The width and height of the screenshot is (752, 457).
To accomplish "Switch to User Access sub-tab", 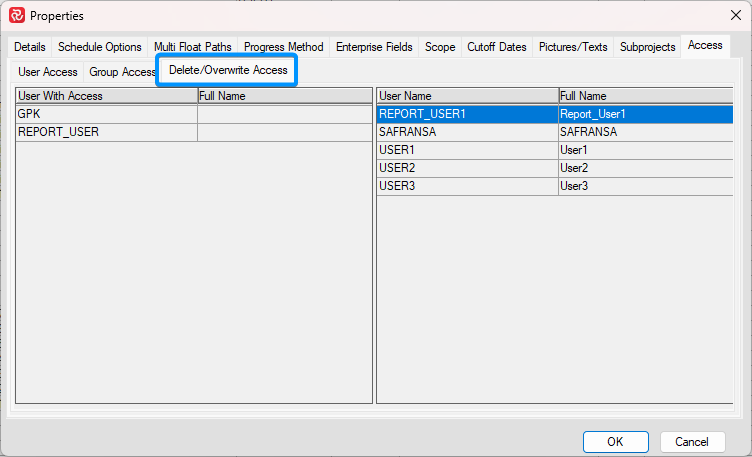I will (48, 72).
